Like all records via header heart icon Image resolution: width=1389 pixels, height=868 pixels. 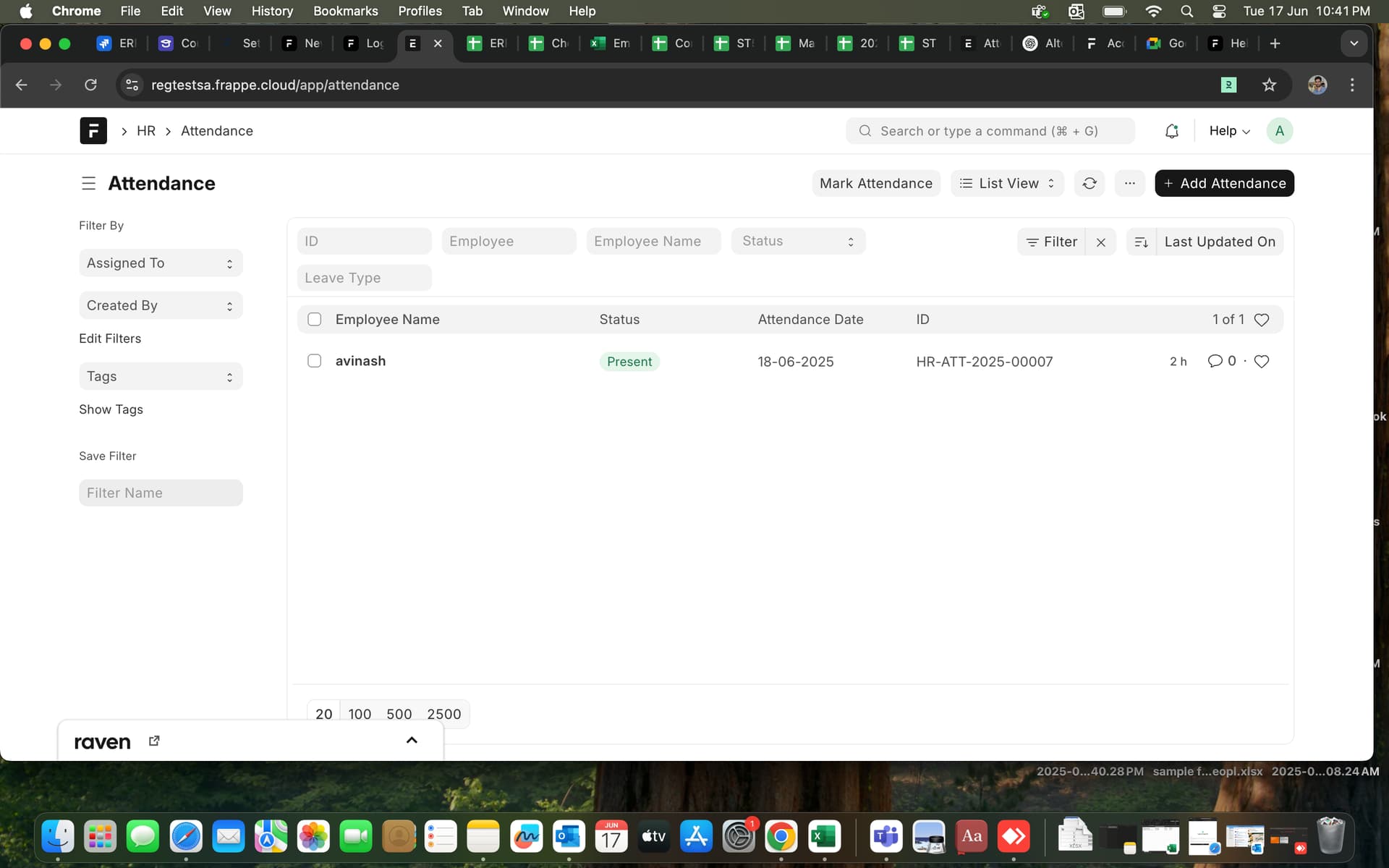(1261, 320)
